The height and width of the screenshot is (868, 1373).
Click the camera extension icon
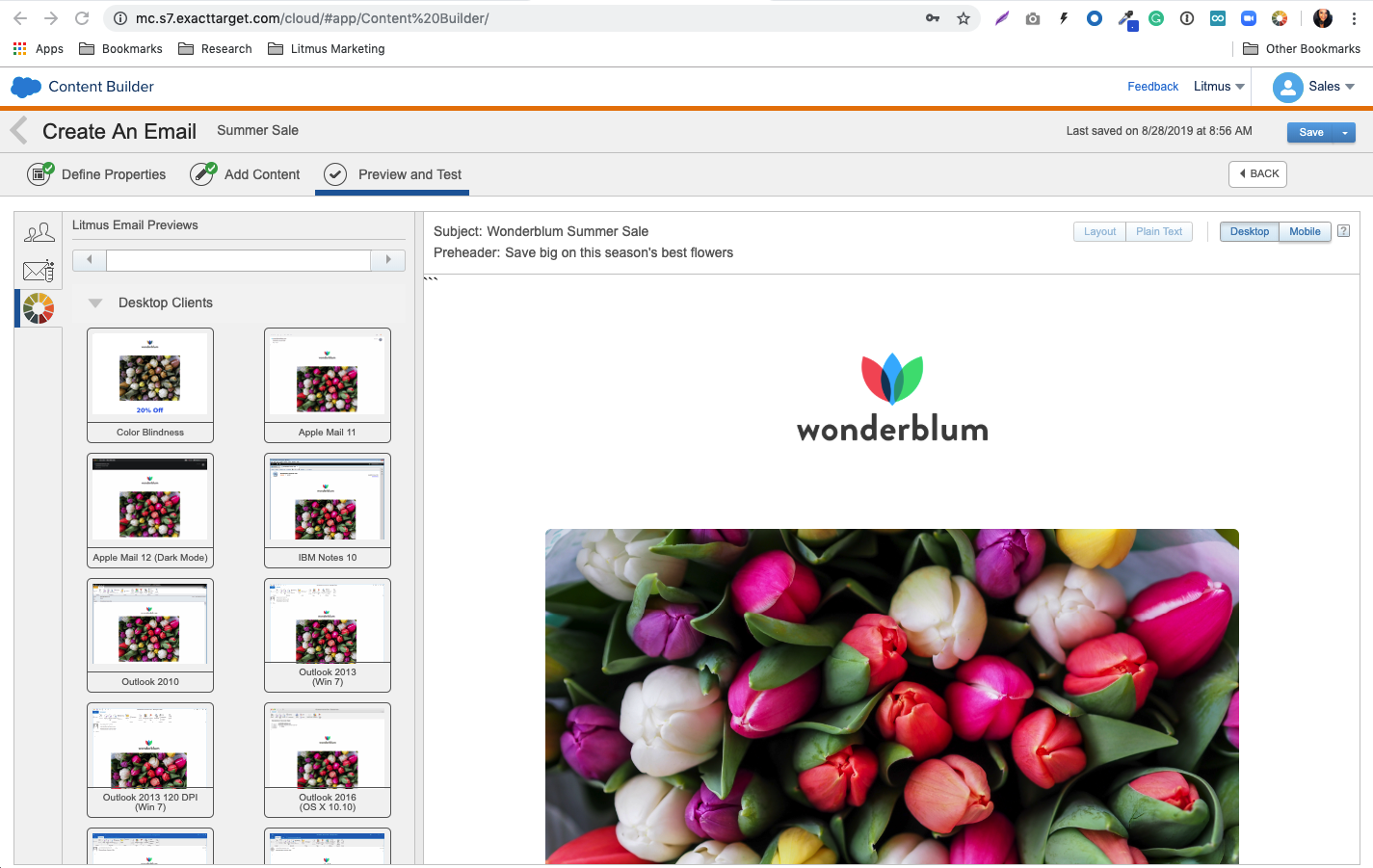point(1033,18)
